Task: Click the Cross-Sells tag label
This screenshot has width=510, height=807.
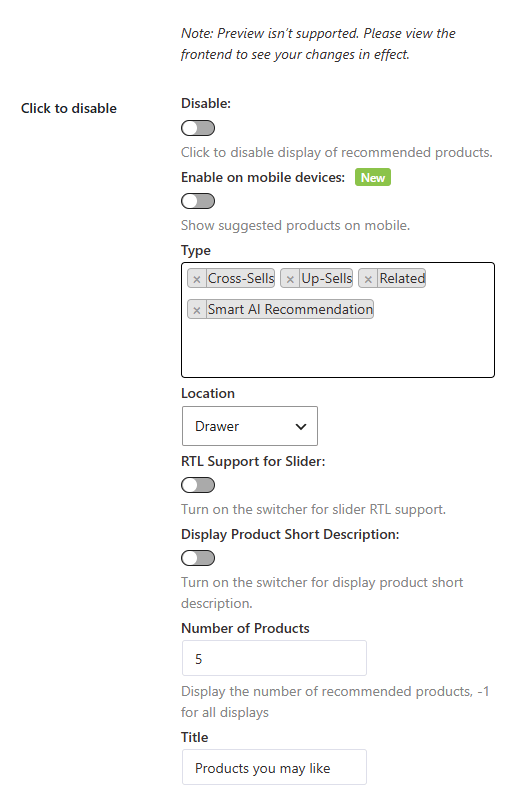Action: click(241, 278)
